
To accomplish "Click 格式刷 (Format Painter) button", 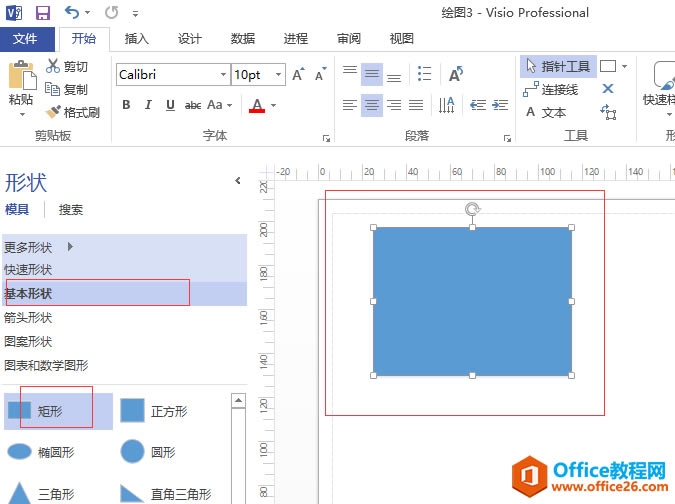I will [x=74, y=112].
